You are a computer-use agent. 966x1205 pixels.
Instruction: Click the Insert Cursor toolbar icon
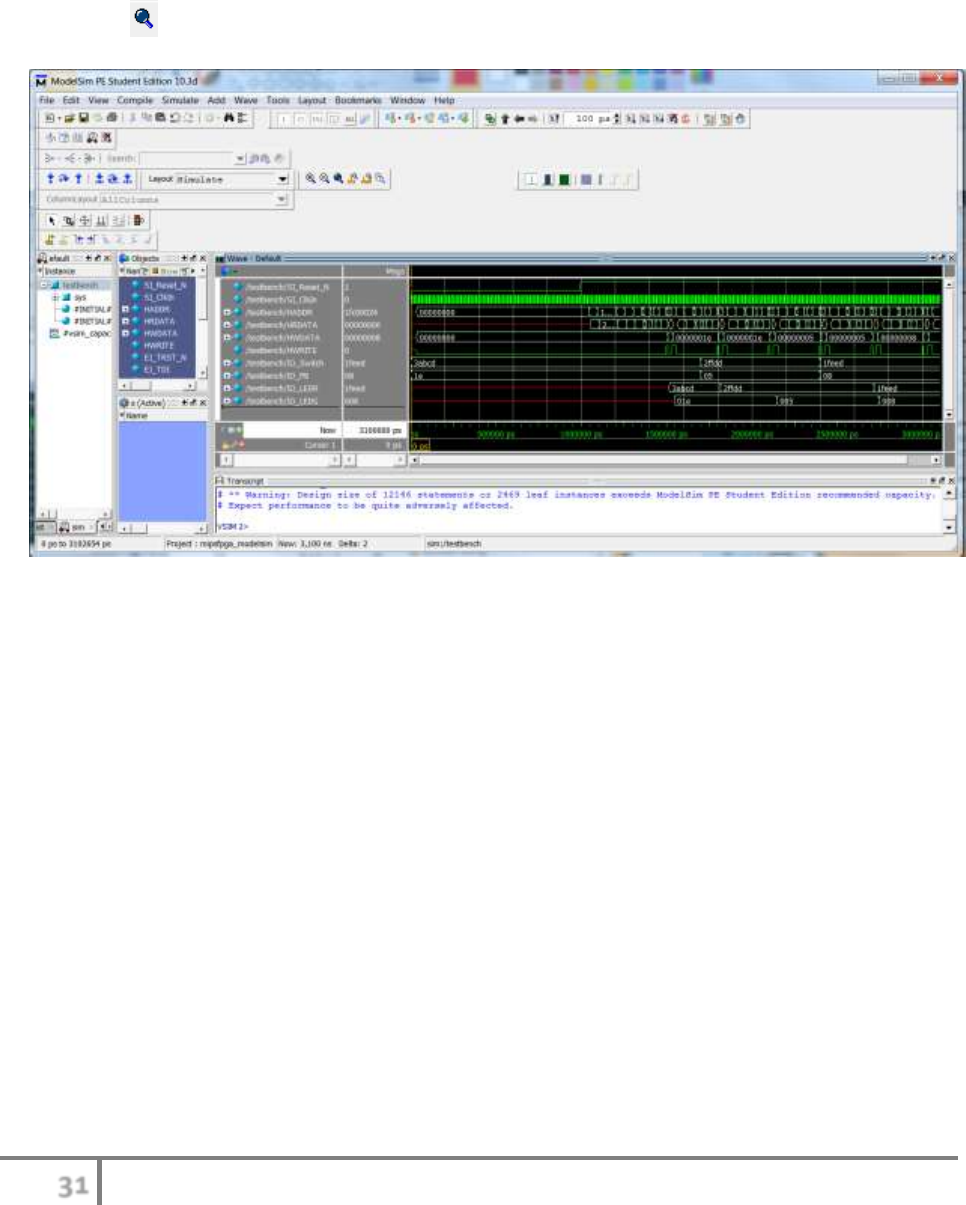50,238
